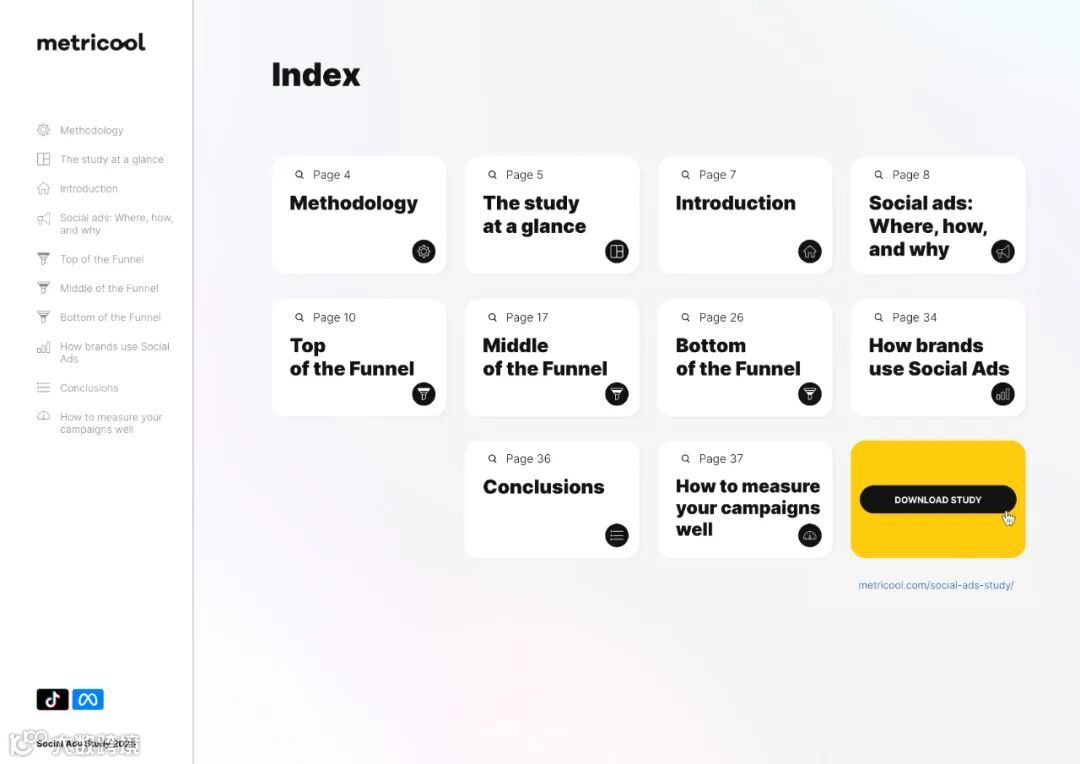Screen dimensions: 1080x764
Task: Jump to 'How to measure your campaigns' in the sidebar
Action: [x=110, y=423]
